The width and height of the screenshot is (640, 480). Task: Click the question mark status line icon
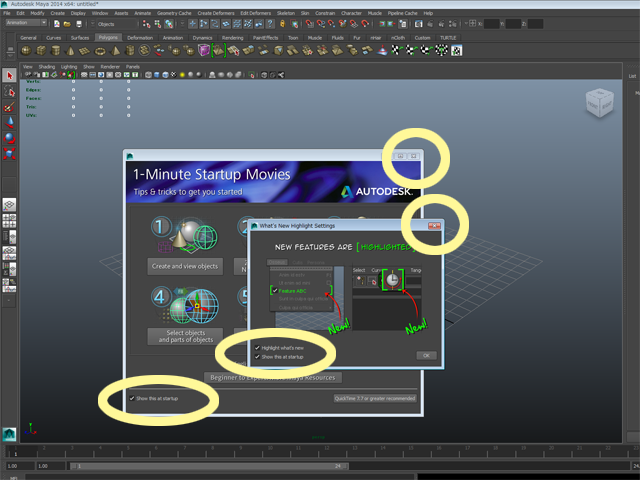(270, 24)
